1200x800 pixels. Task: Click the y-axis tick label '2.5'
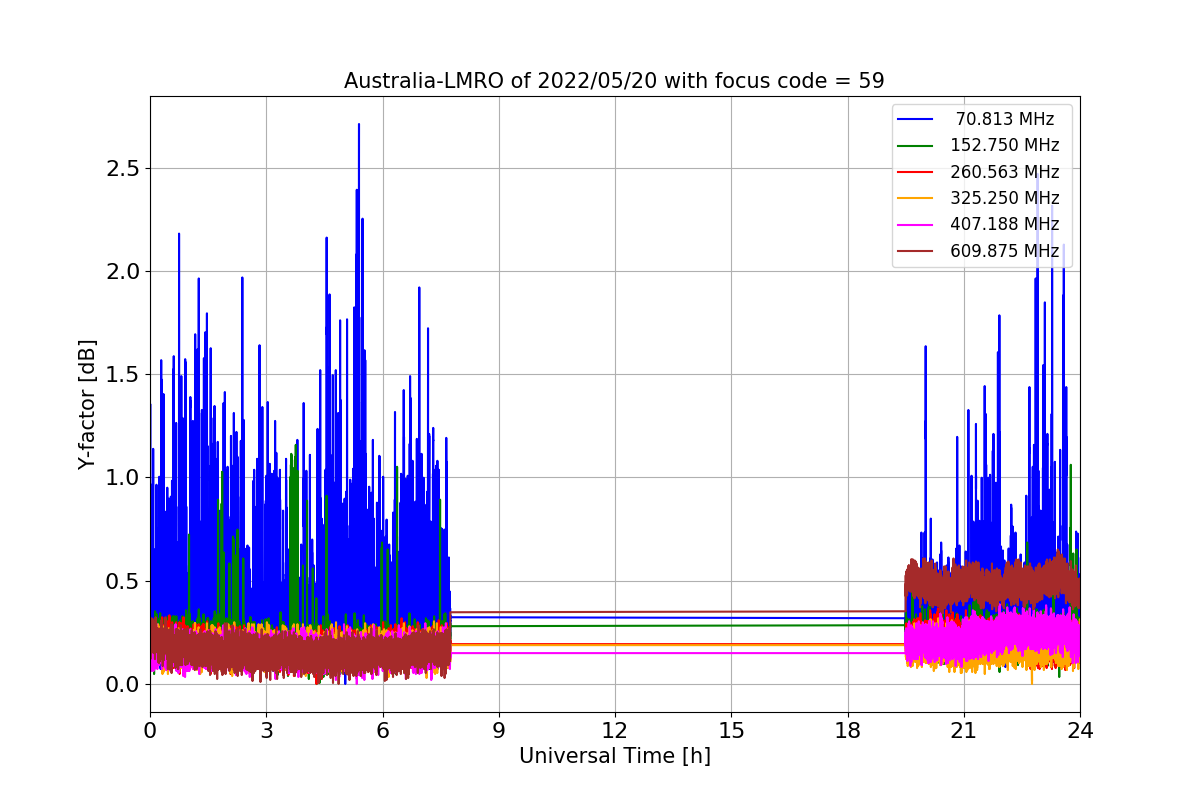121,168
